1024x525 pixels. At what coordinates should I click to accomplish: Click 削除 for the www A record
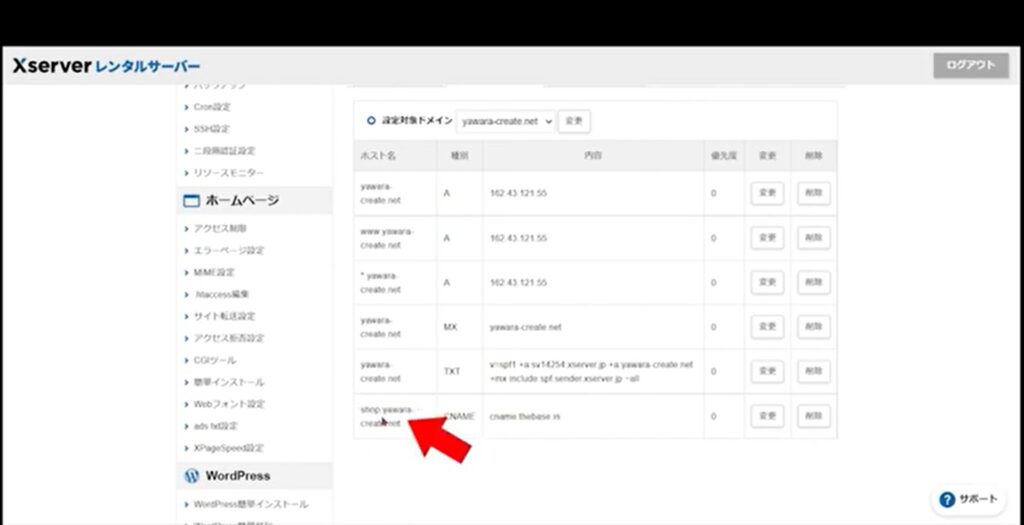814,238
